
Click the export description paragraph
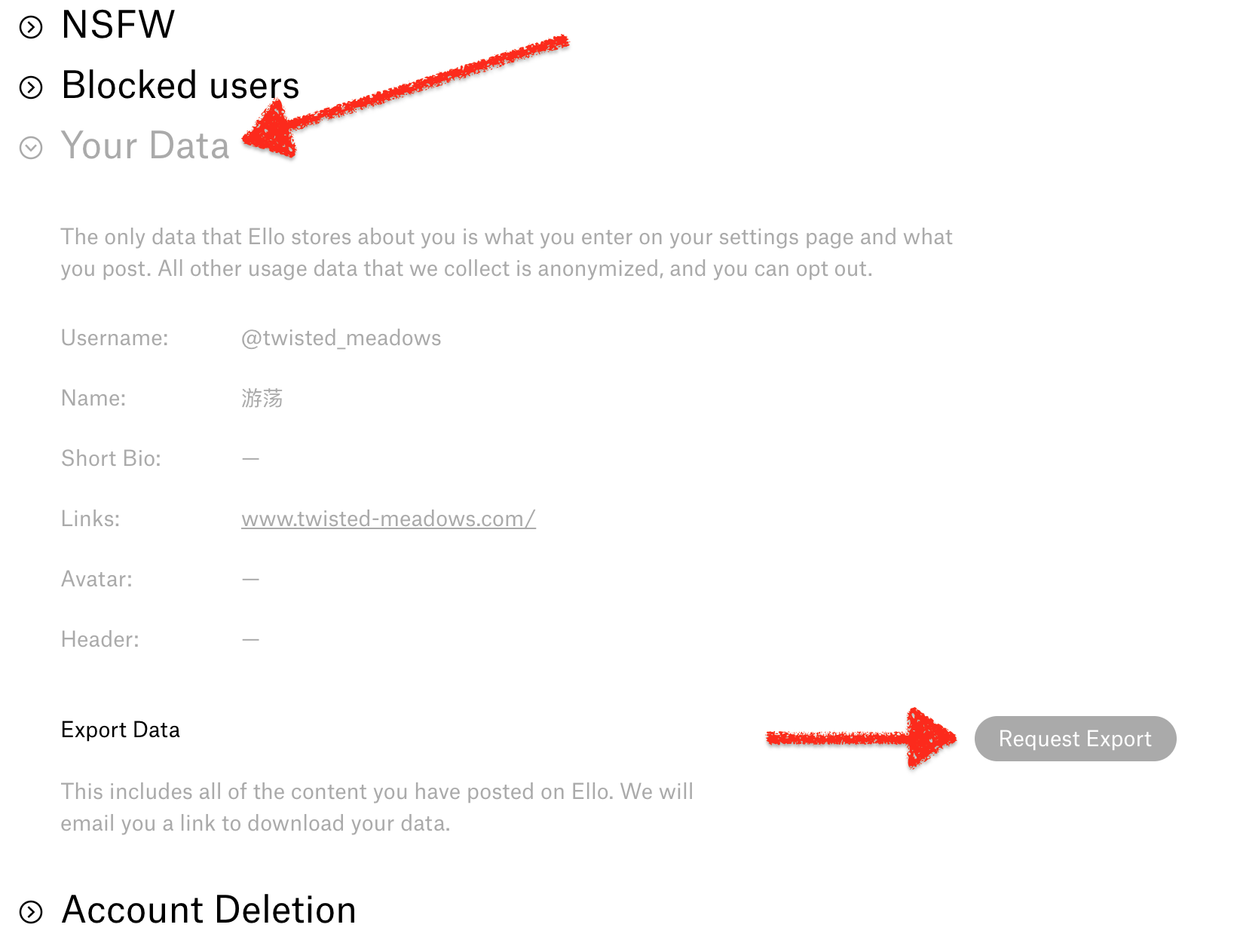point(377,807)
